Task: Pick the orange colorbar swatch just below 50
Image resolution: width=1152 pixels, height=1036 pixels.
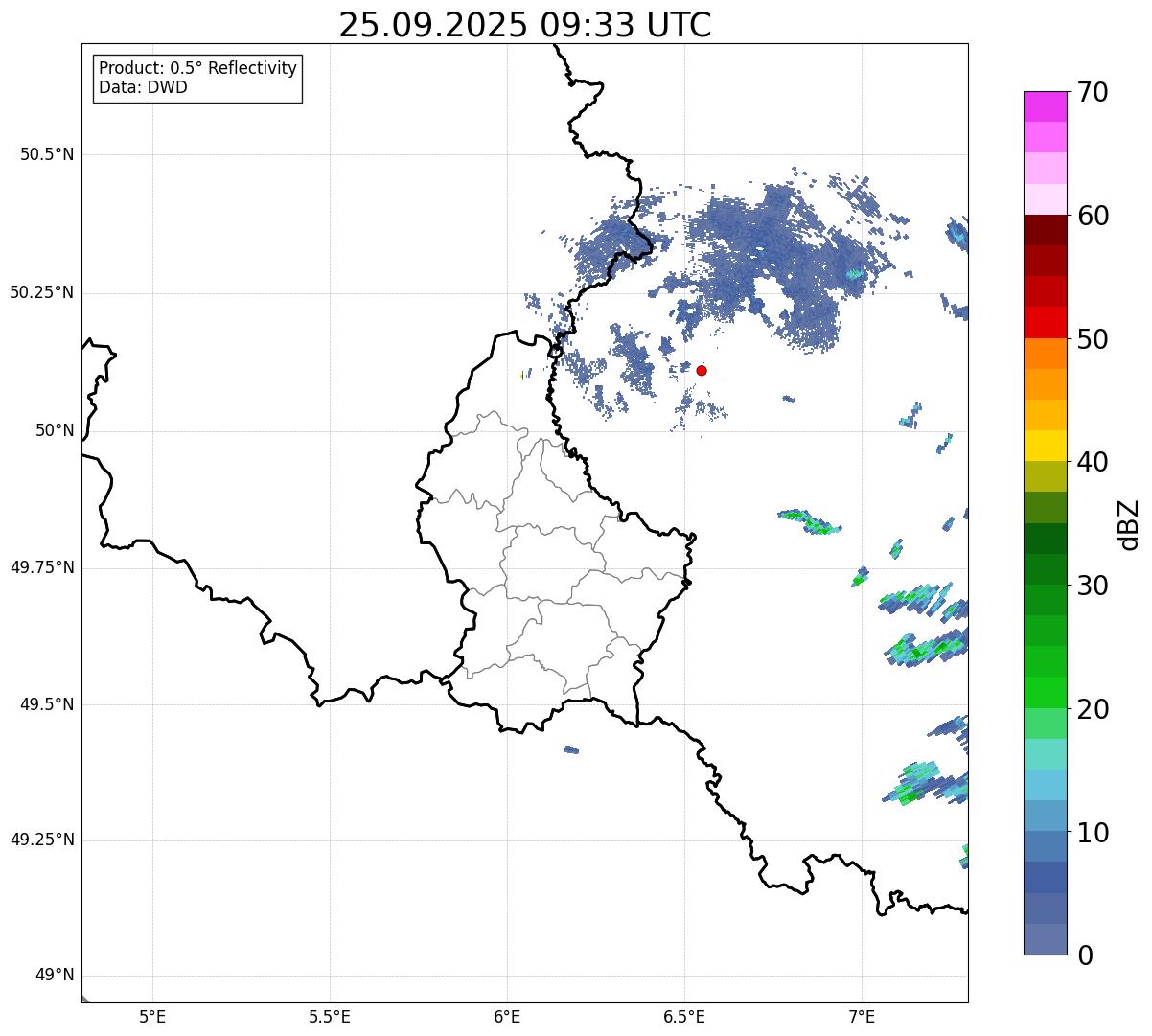Action: (1046, 354)
